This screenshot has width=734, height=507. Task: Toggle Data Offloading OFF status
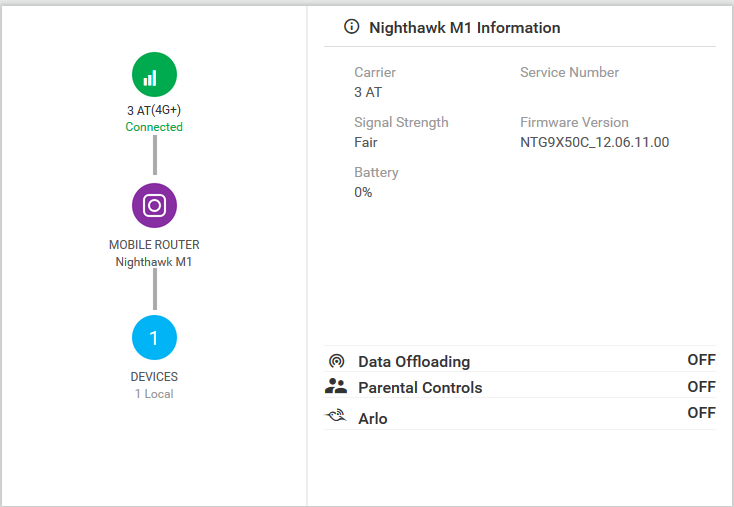pyautogui.click(x=701, y=360)
